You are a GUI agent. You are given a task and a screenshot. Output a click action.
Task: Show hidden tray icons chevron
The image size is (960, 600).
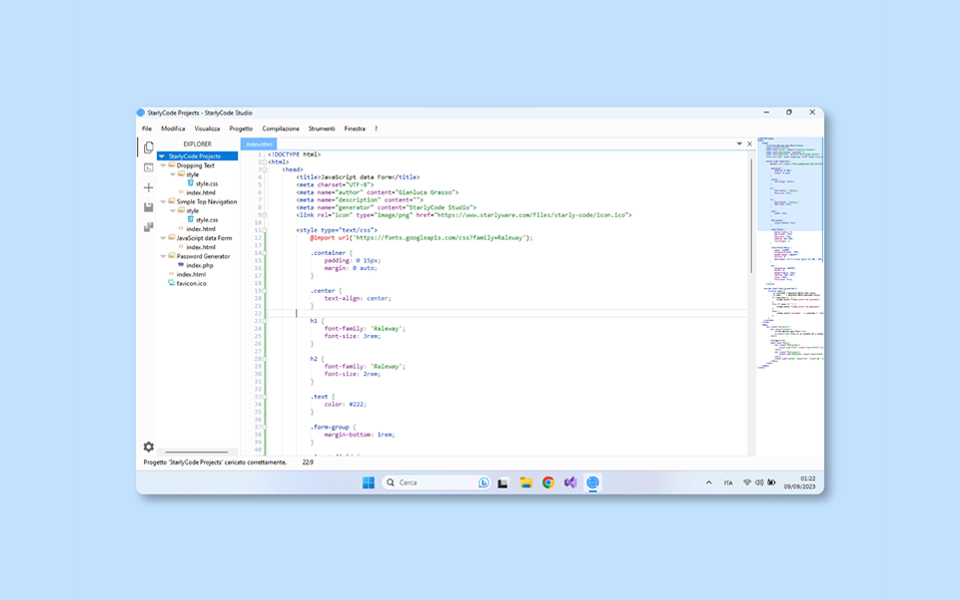(x=709, y=482)
